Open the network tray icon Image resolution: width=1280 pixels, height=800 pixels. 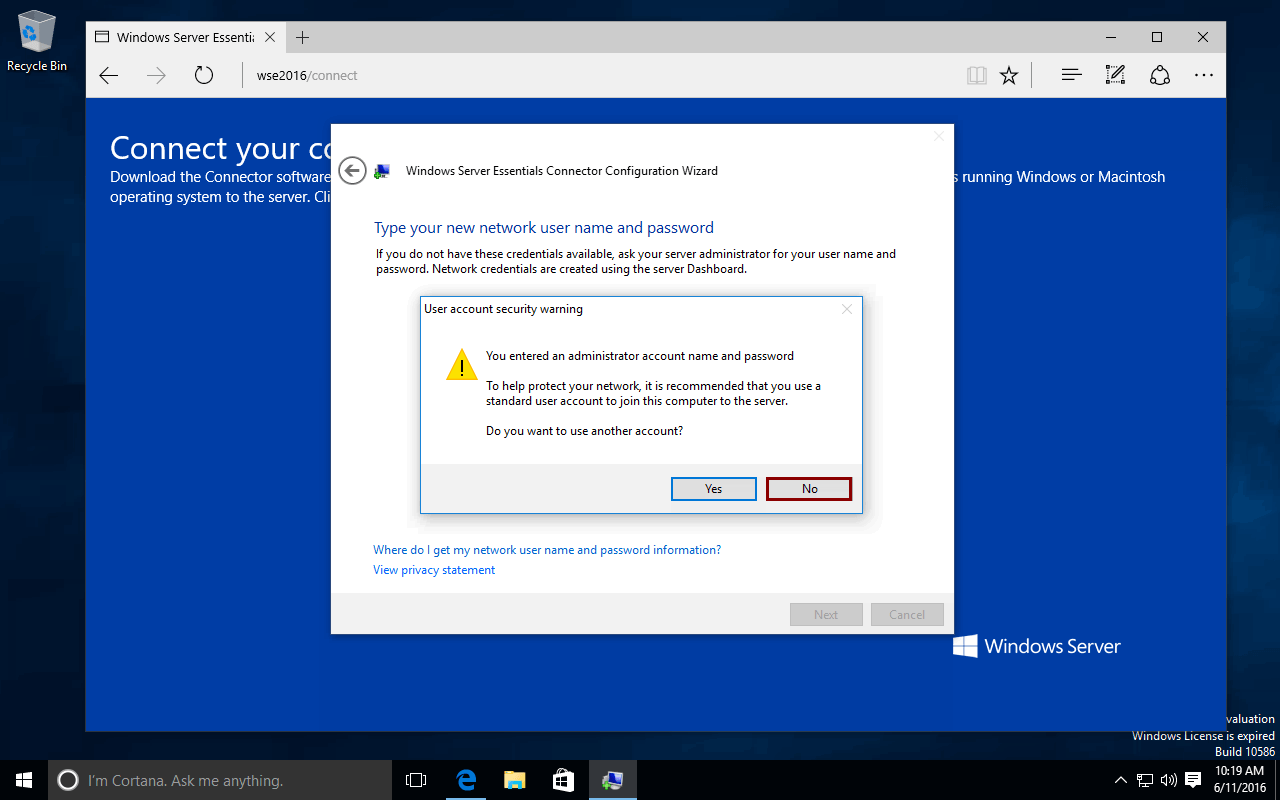tap(1144, 780)
